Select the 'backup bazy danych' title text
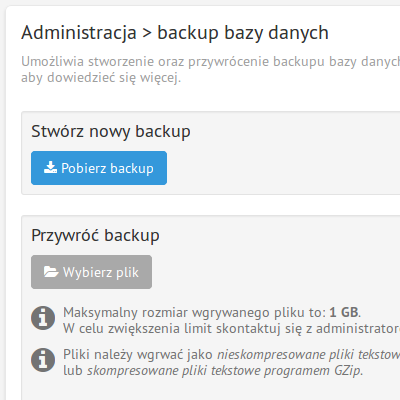This screenshot has width=400, height=400. tap(243, 33)
